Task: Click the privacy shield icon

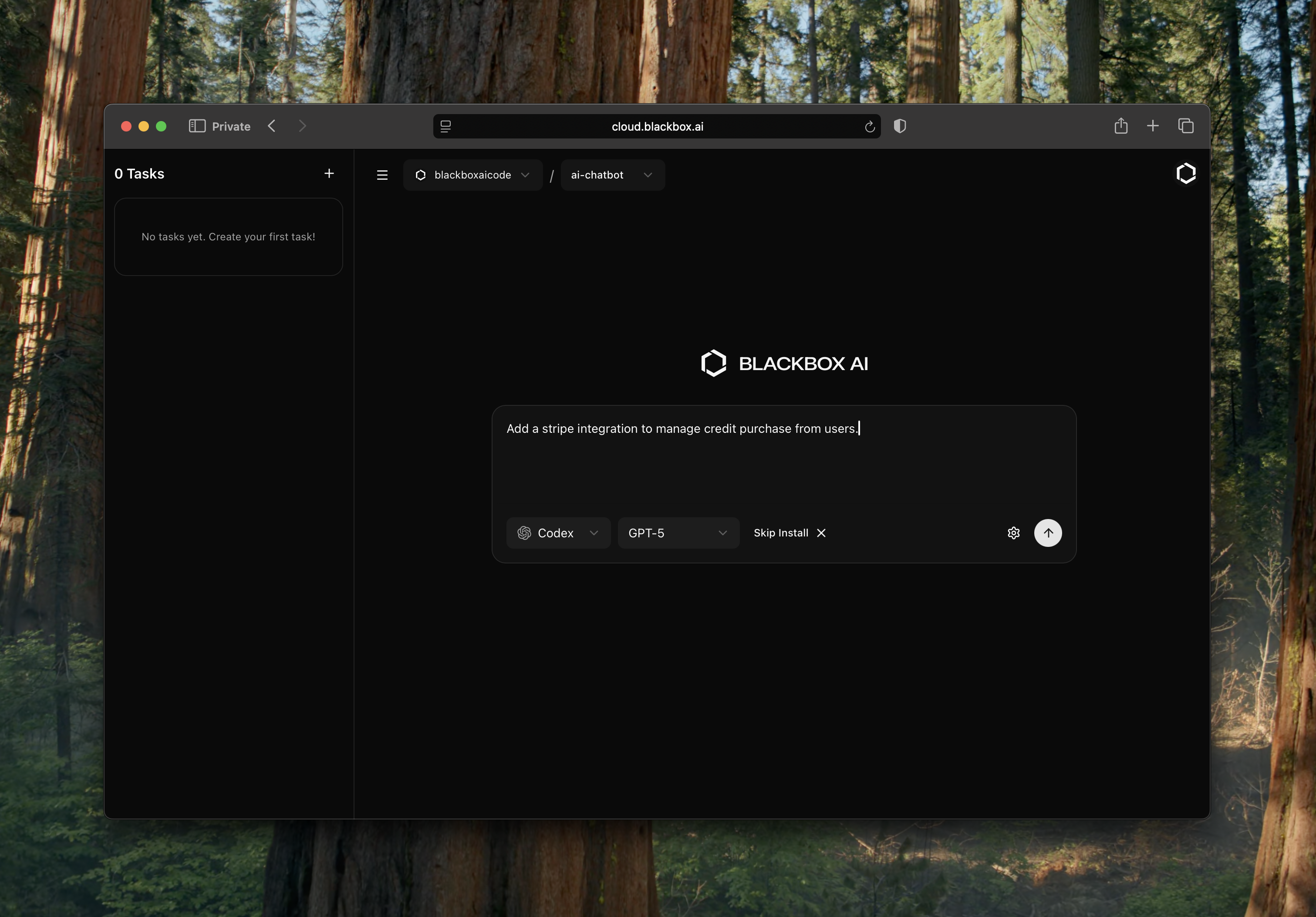Action: coord(900,126)
